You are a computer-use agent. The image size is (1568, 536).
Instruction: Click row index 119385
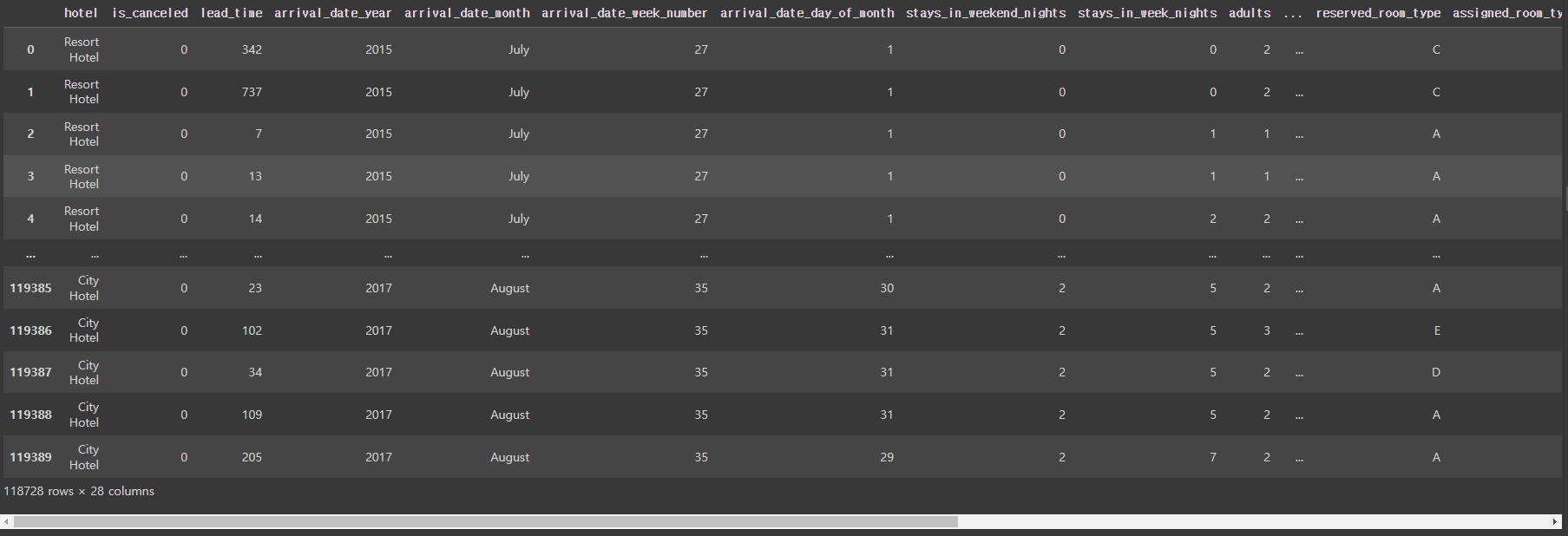click(30, 288)
